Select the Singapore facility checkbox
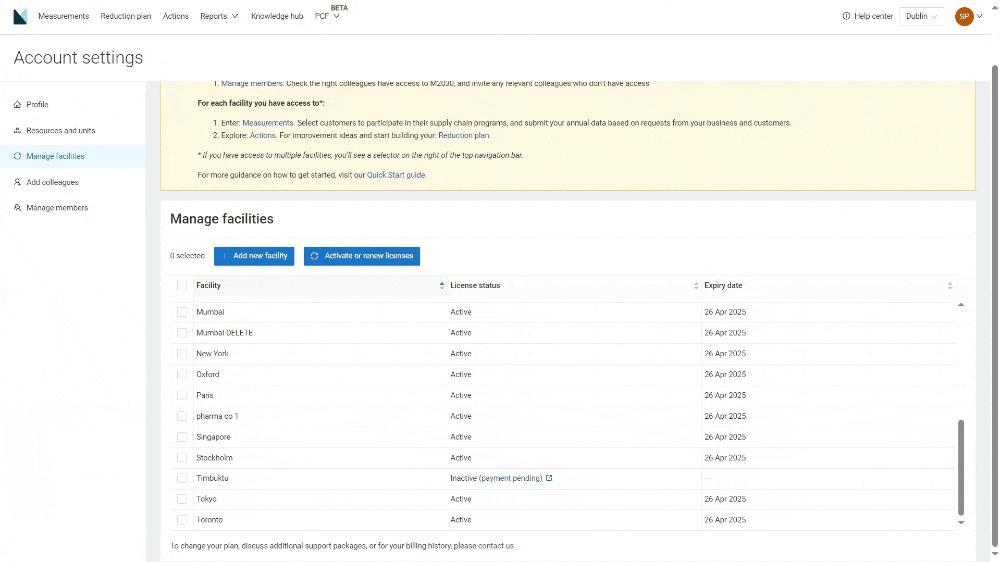1000x562 pixels. 182,437
